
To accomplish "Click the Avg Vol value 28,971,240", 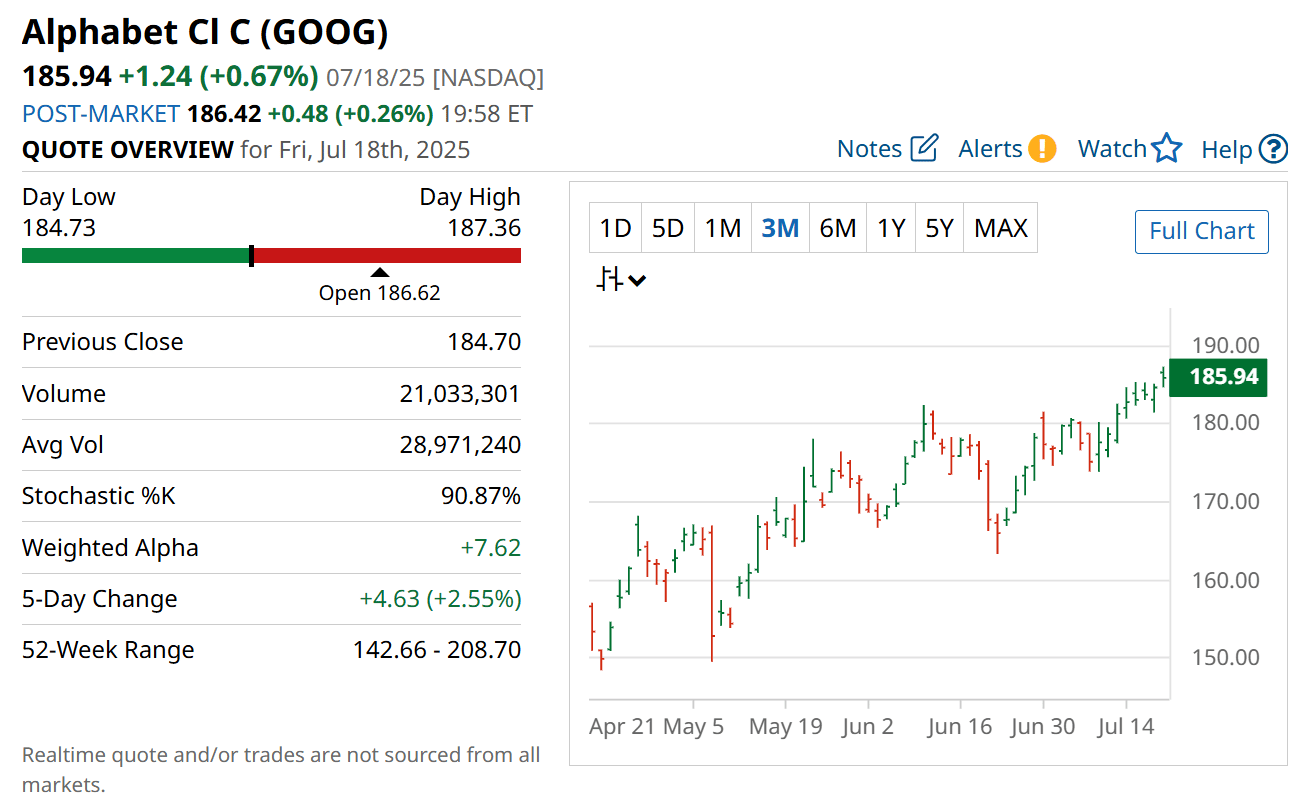I will (460, 445).
